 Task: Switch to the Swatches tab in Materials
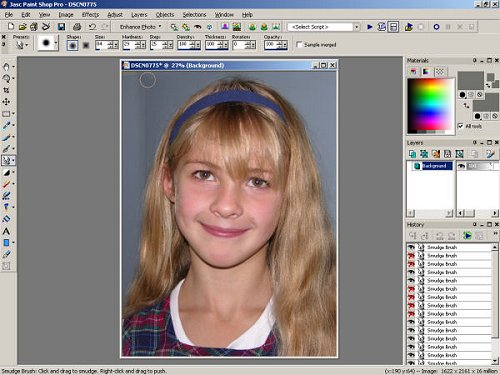[440, 72]
